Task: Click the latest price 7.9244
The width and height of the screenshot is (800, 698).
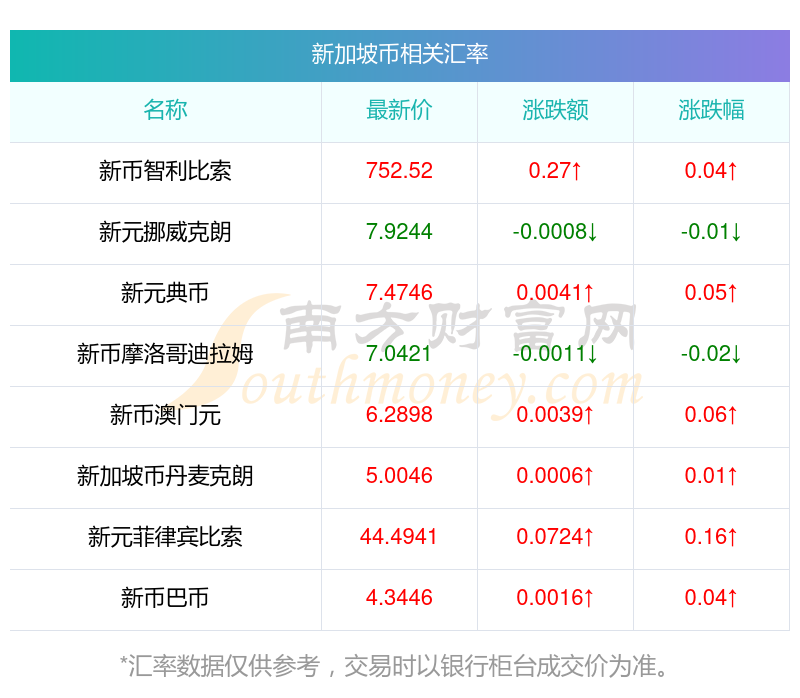Action: tap(399, 232)
